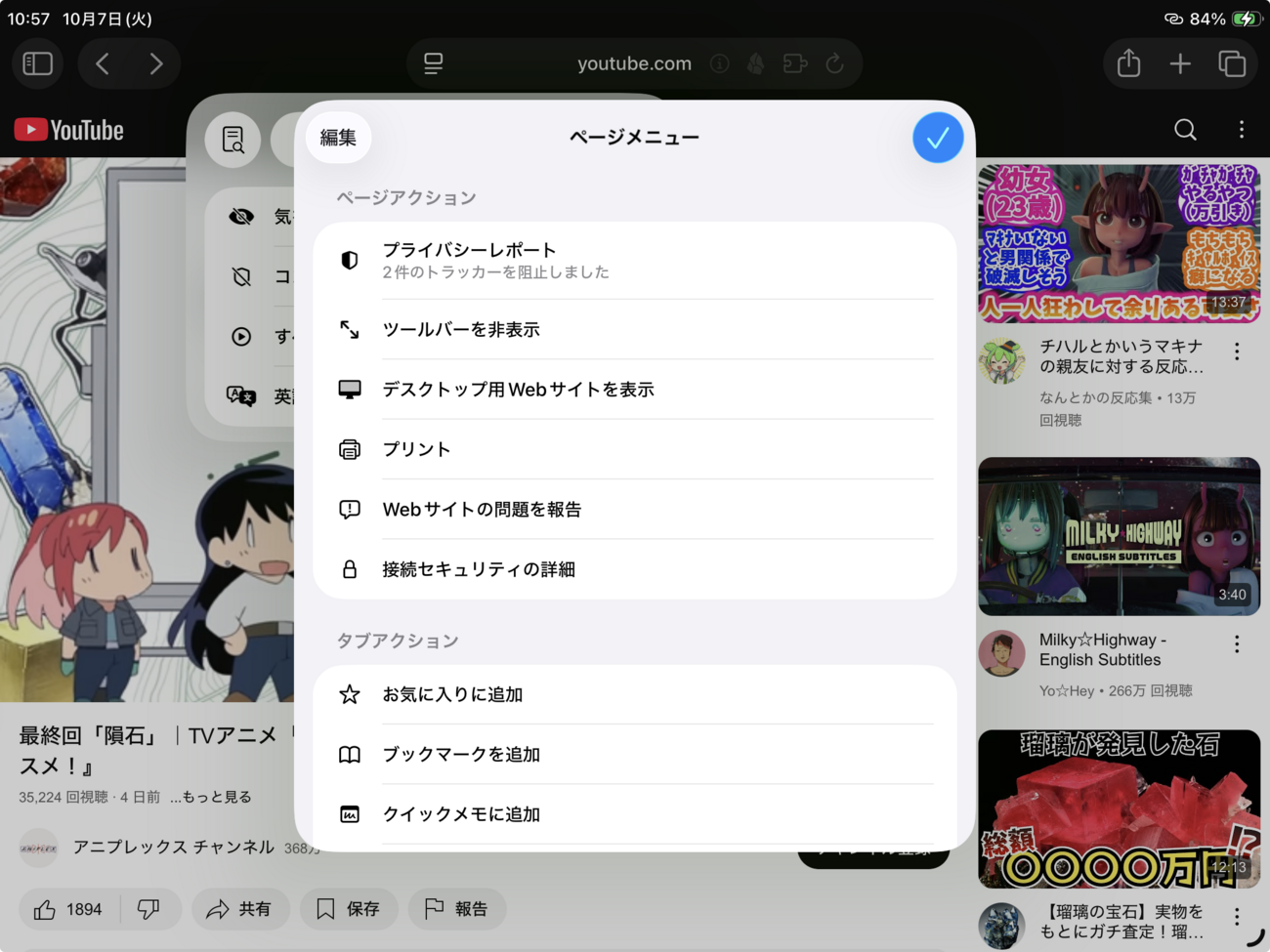The height and width of the screenshot is (952, 1270).
Task: Click the youtube.com address field
Action: click(x=634, y=63)
